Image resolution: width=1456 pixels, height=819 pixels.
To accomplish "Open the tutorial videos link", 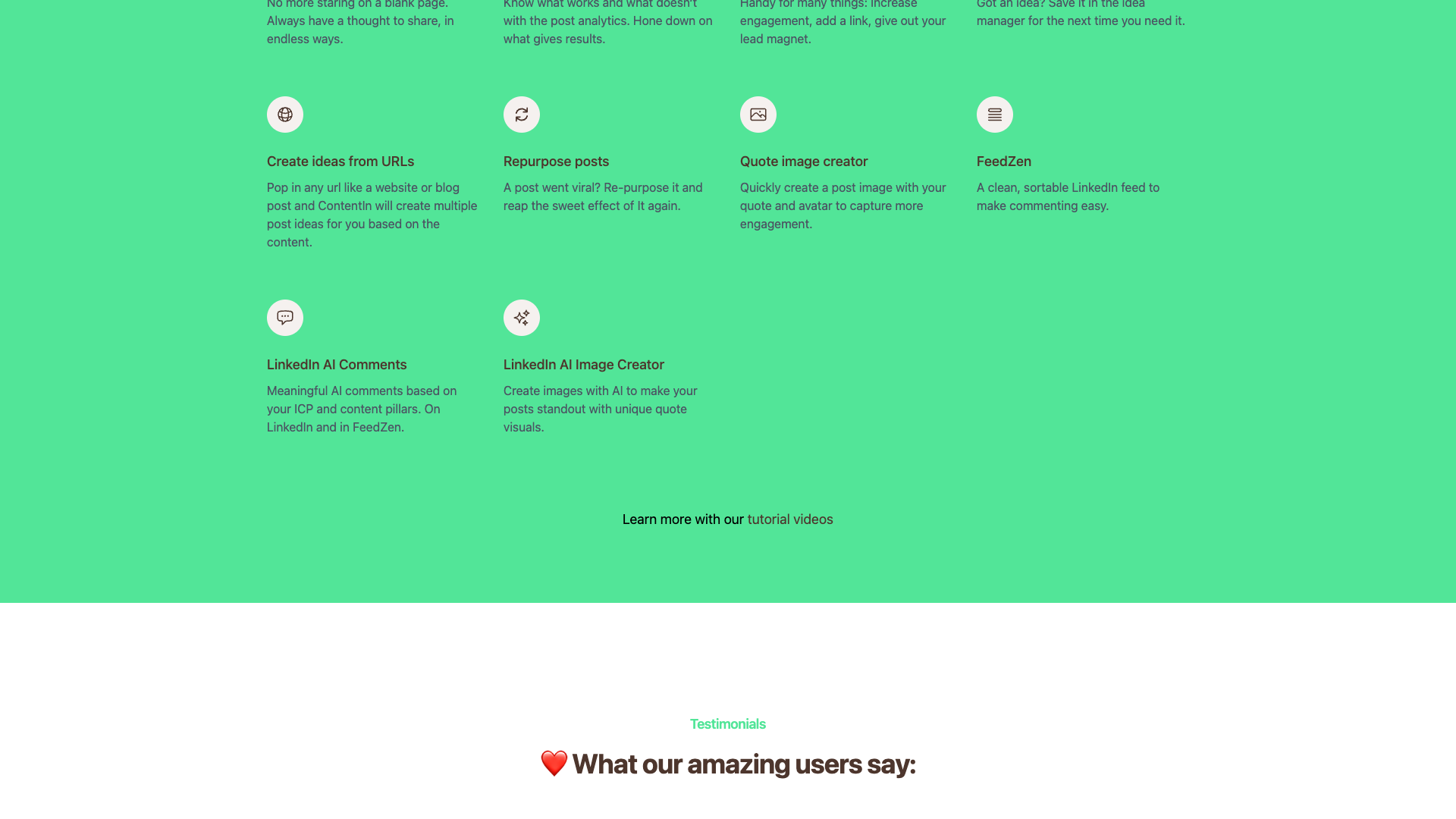I will [x=789, y=519].
